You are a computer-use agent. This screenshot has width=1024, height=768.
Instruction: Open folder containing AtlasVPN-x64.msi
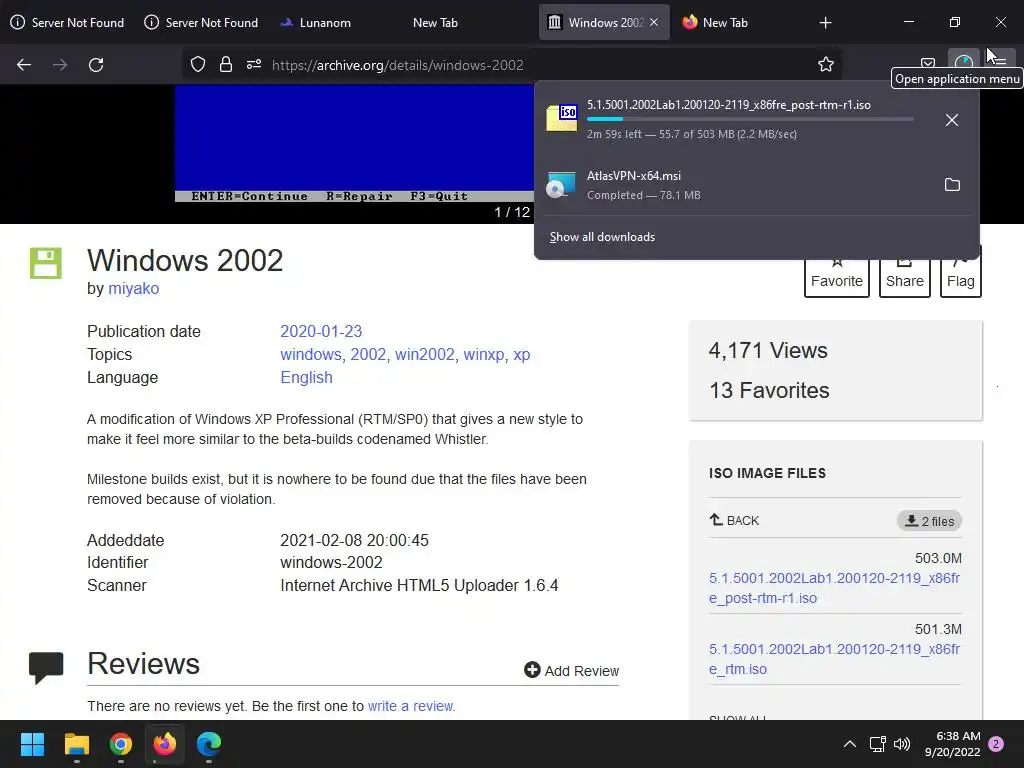pos(952,185)
